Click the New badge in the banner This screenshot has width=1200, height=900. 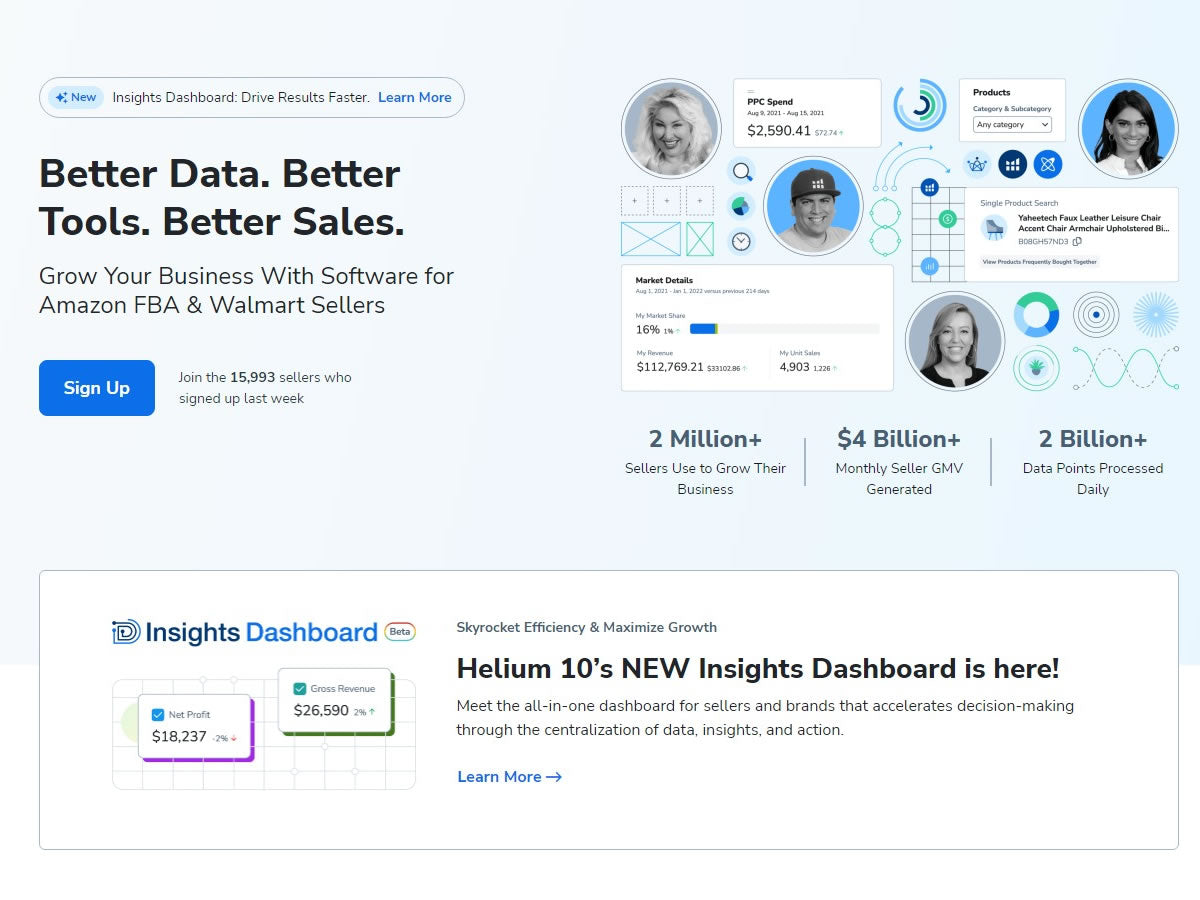76,97
